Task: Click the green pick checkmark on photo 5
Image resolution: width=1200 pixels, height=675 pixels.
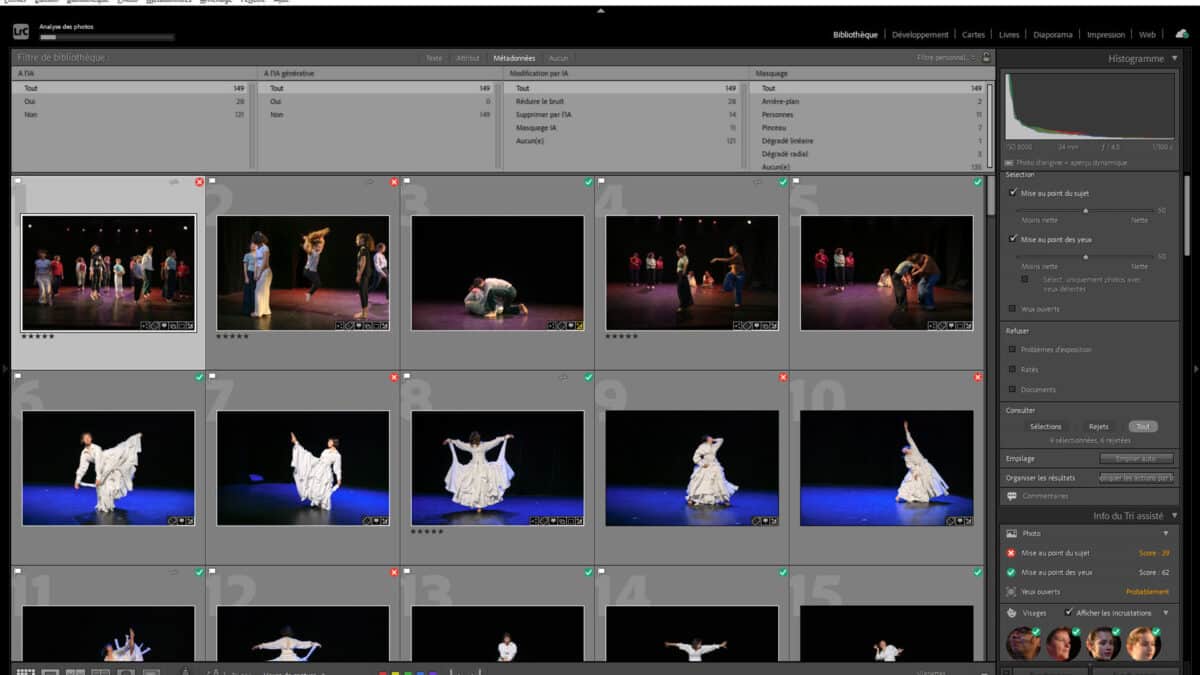Action: click(977, 182)
